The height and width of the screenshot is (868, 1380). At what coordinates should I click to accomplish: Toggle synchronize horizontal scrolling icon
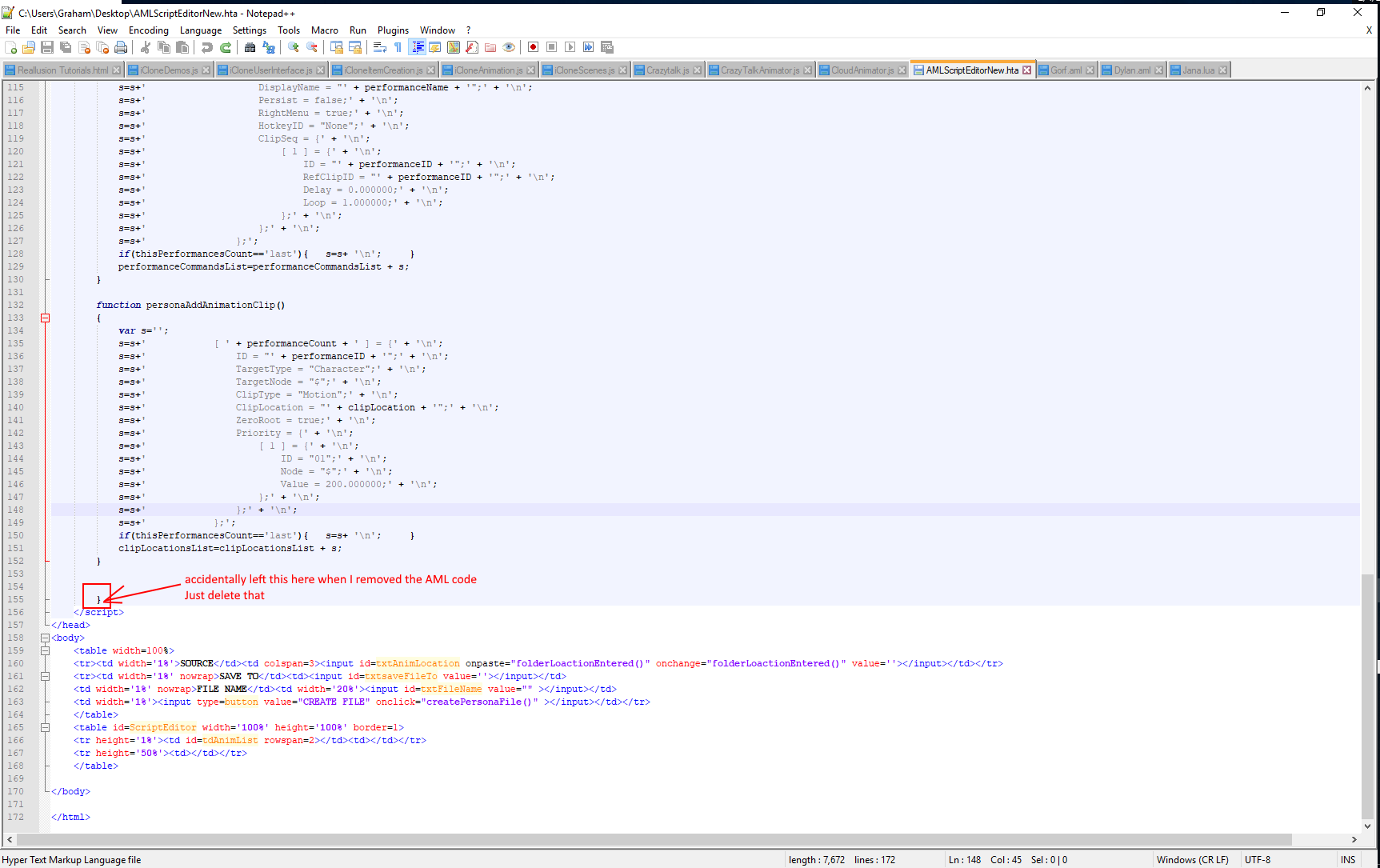[355, 48]
